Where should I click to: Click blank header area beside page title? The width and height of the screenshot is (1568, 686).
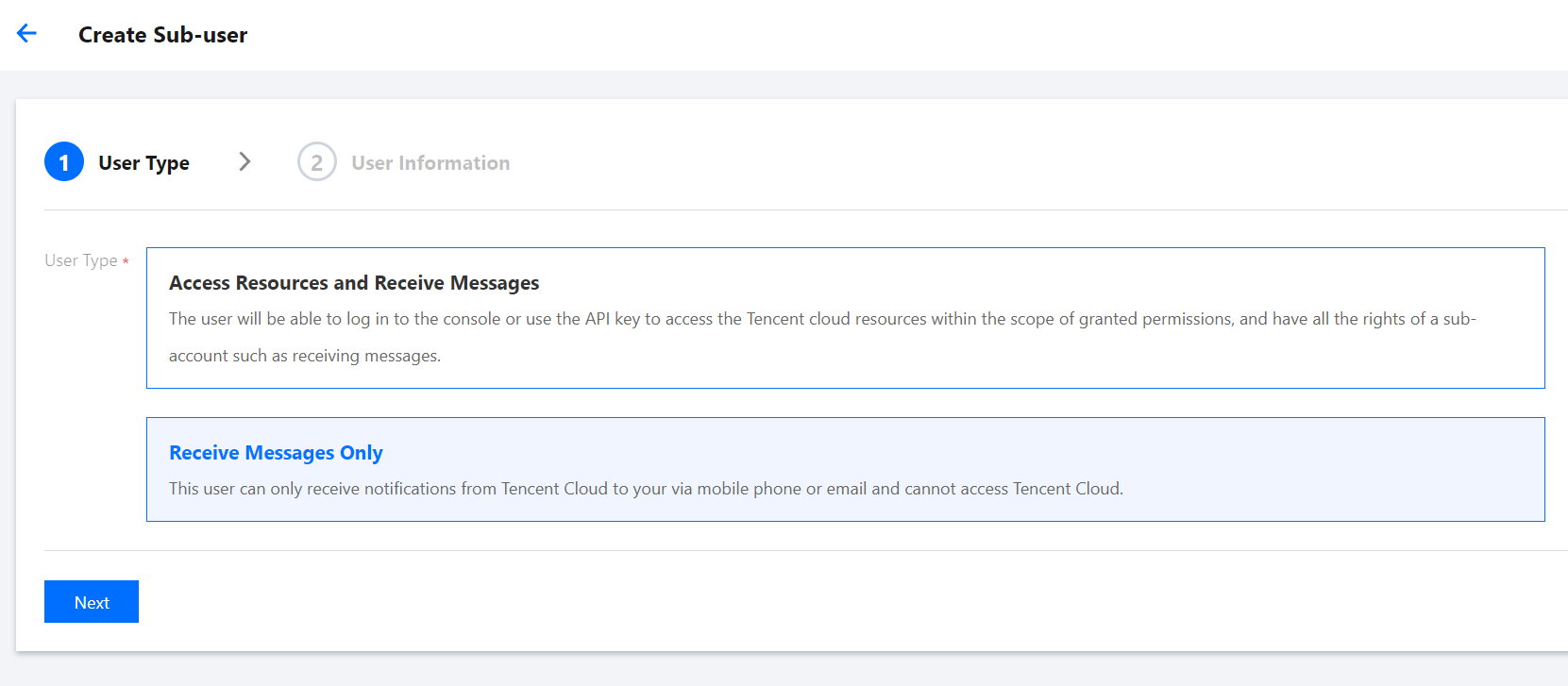tap(850, 35)
